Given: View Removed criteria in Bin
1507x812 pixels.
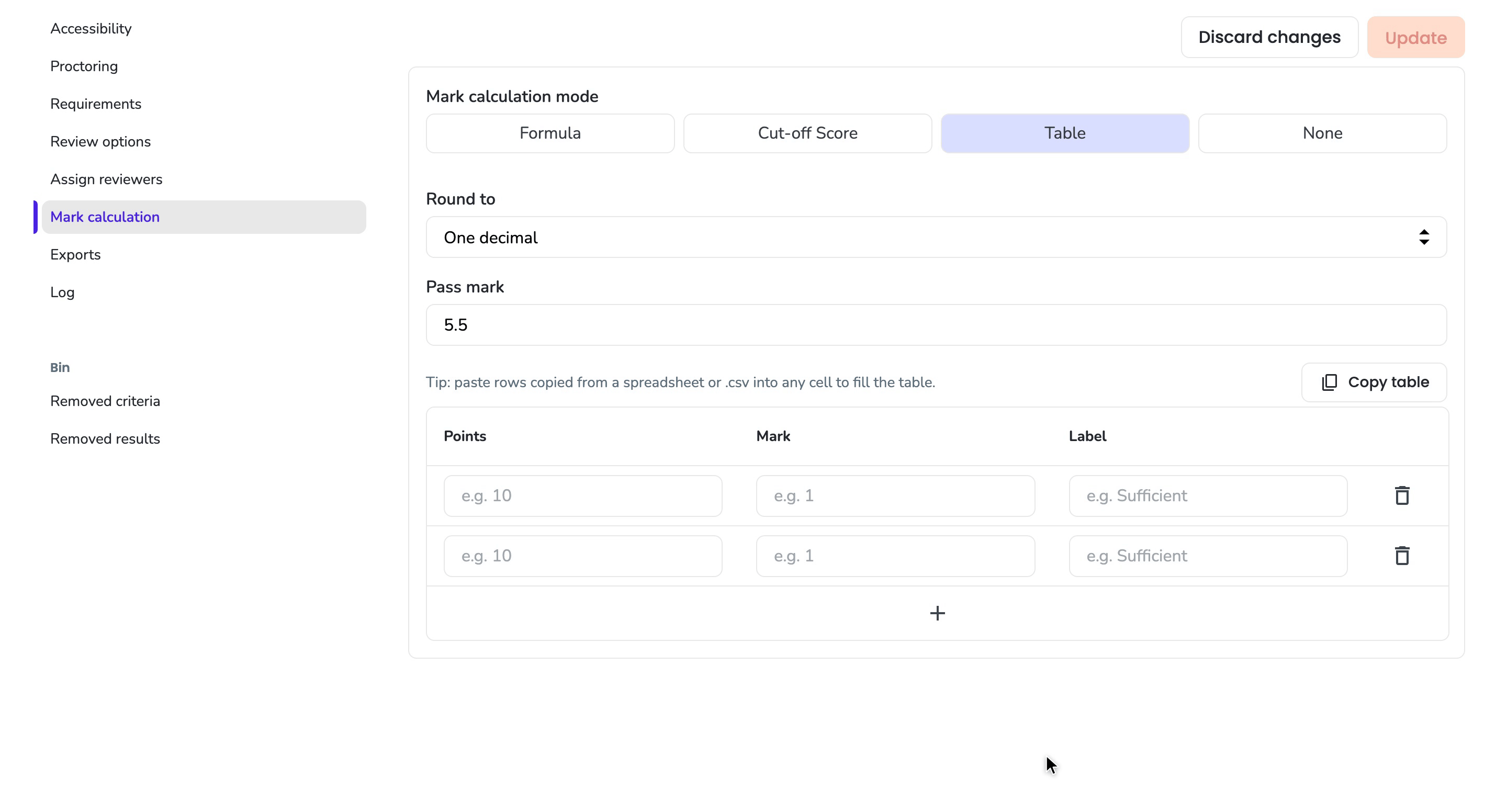Looking at the screenshot, I should pos(105,401).
